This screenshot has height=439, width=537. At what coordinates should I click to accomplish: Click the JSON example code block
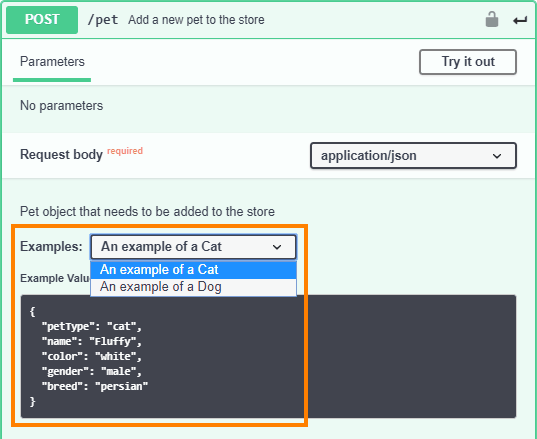coord(268,356)
